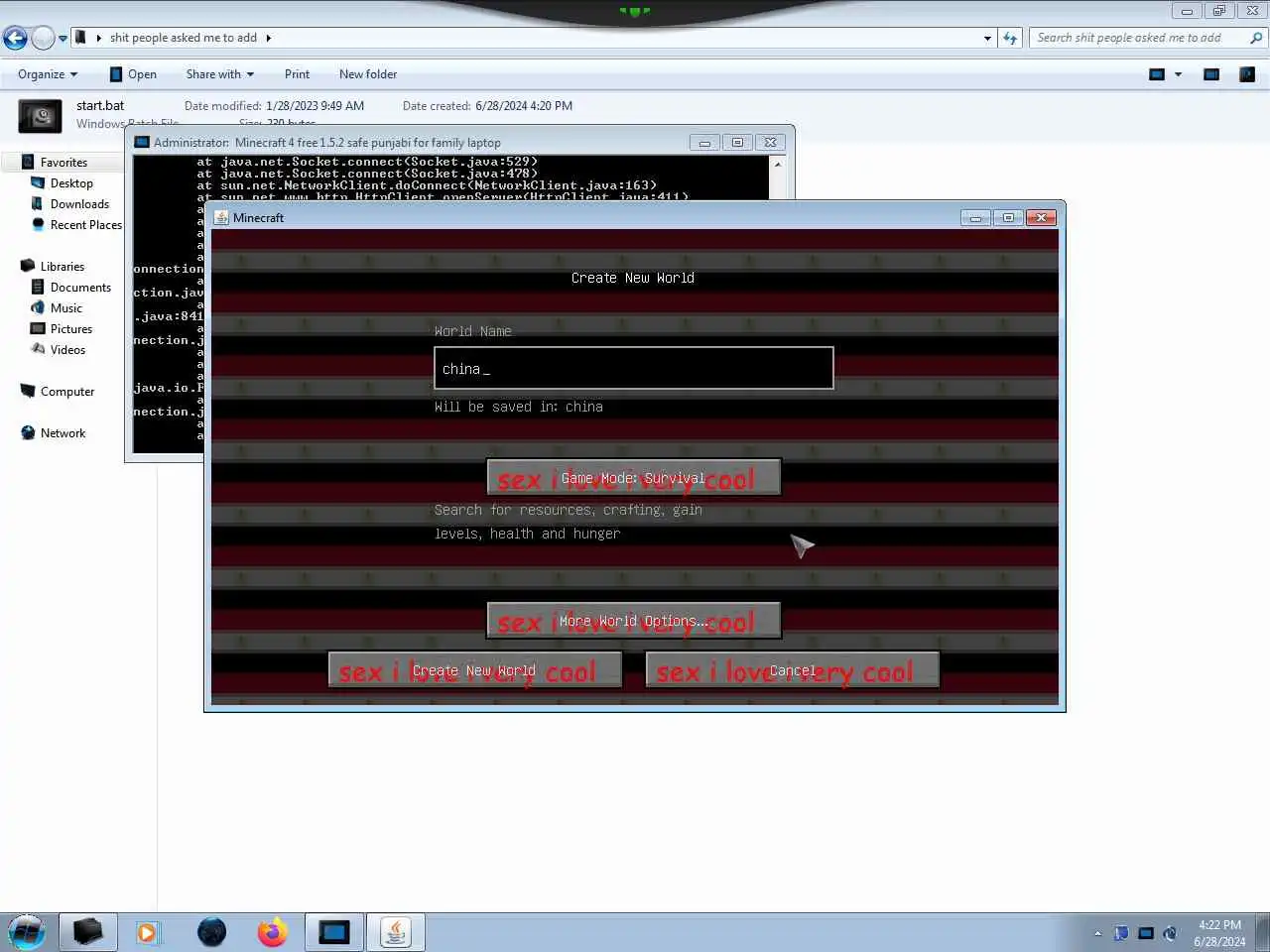Open the Windows Start menu

27,932
